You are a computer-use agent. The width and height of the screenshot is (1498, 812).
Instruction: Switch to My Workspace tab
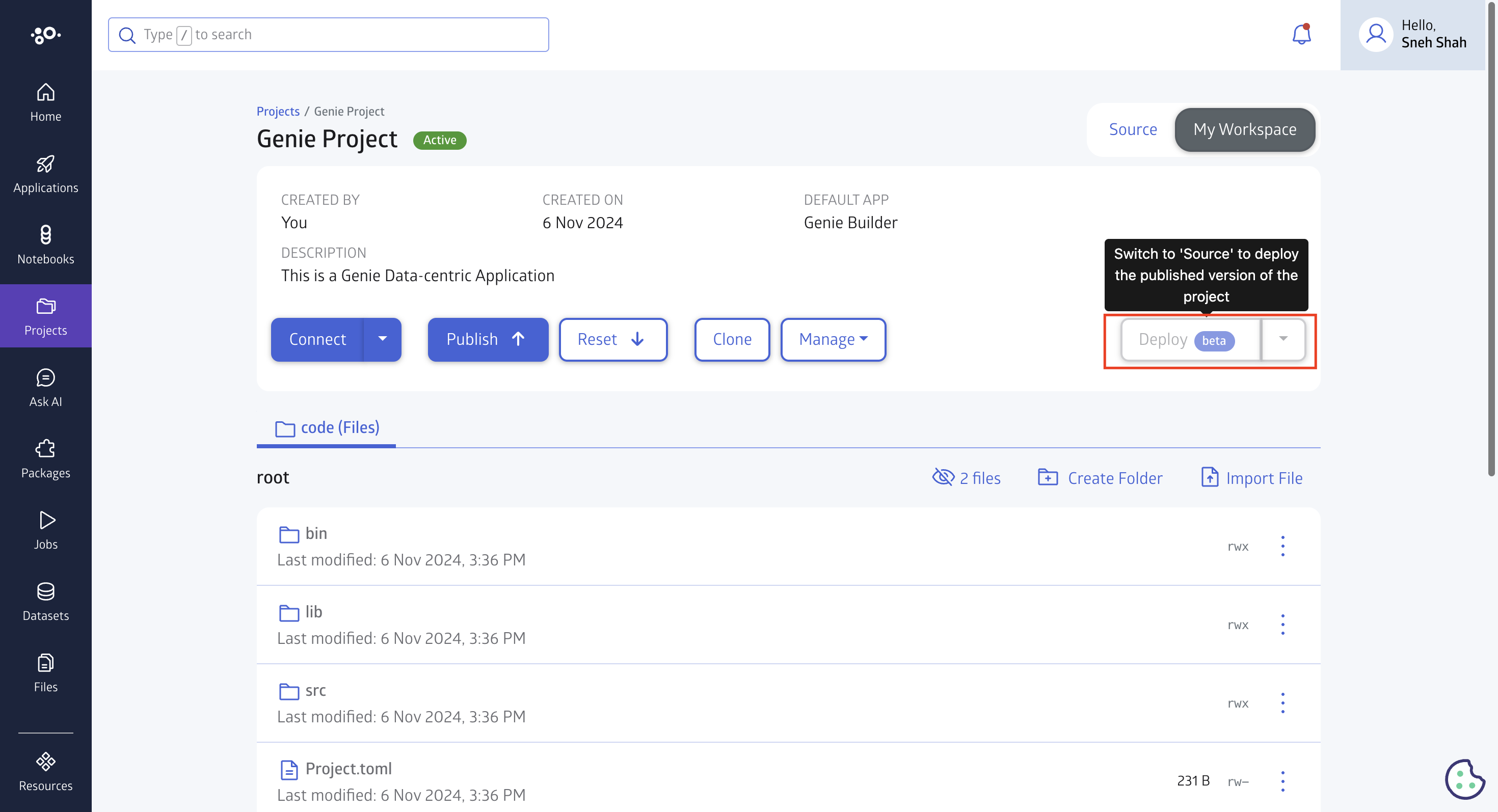click(1245, 129)
